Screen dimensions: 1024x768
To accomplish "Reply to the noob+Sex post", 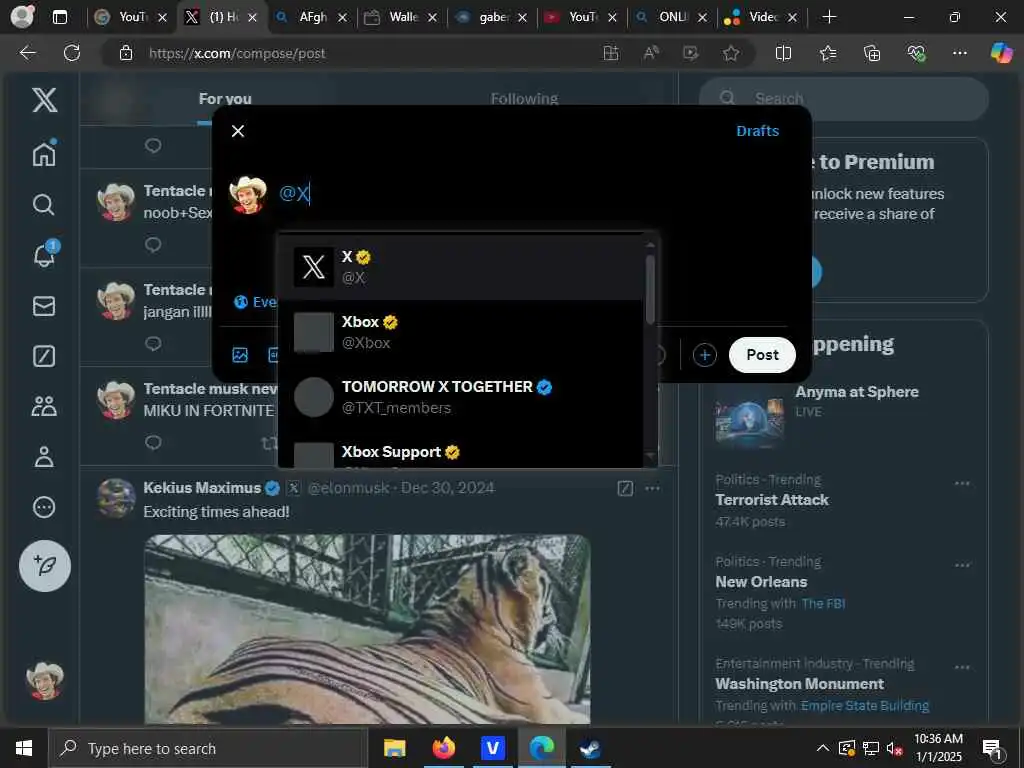I will (153, 245).
